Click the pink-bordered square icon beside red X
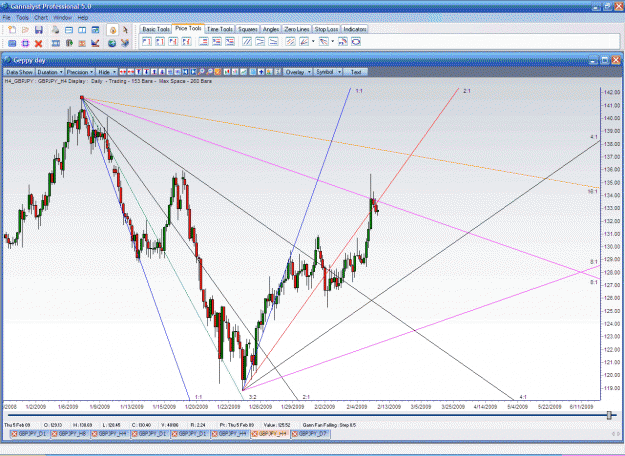 tap(25, 43)
